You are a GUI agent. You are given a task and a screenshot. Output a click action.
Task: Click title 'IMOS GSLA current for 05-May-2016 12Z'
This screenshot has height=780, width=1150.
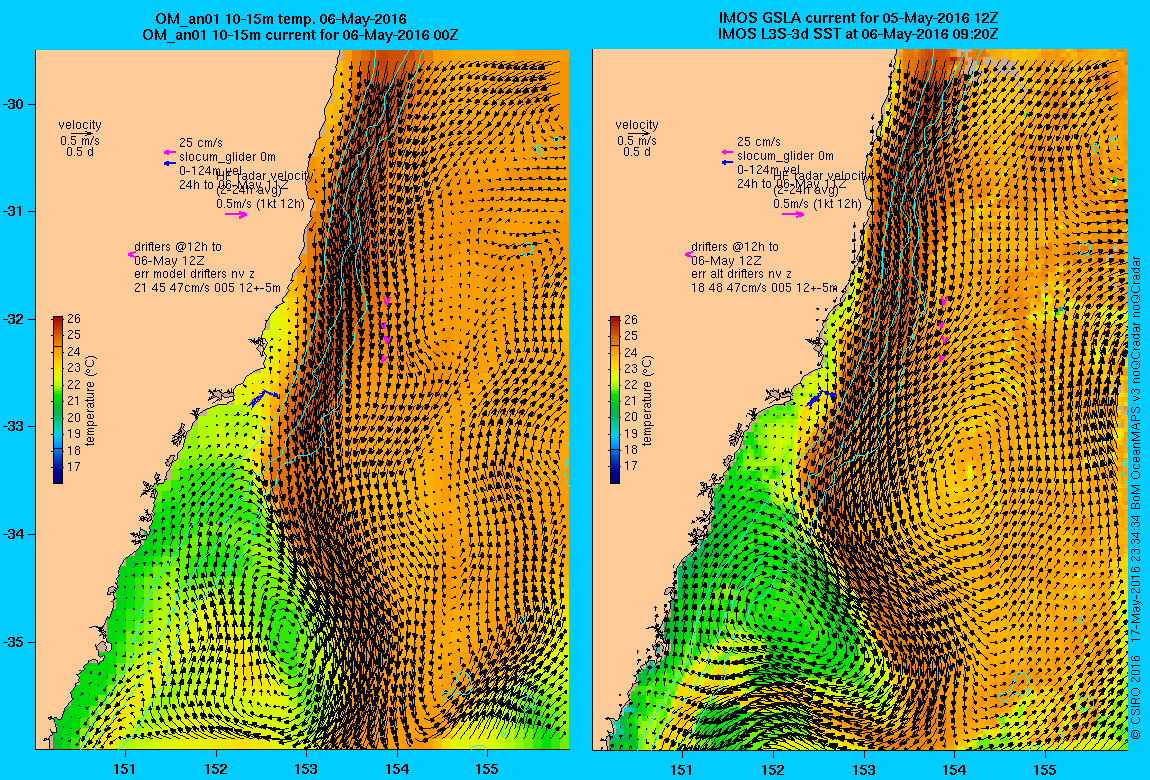tap(857, 18)
